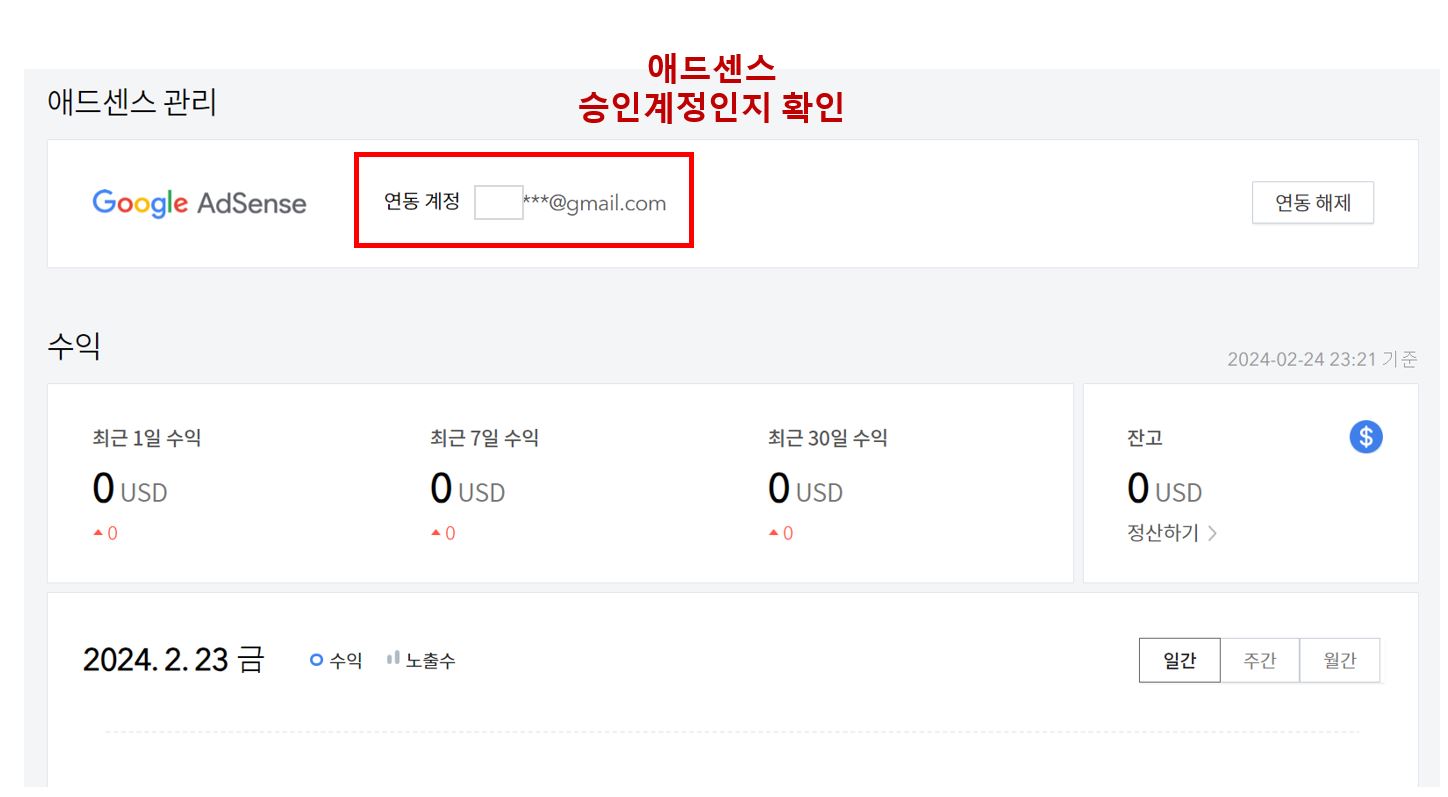1448x797 pixels.
Task: Select the 일간 tab
Action: point(1180,660)
